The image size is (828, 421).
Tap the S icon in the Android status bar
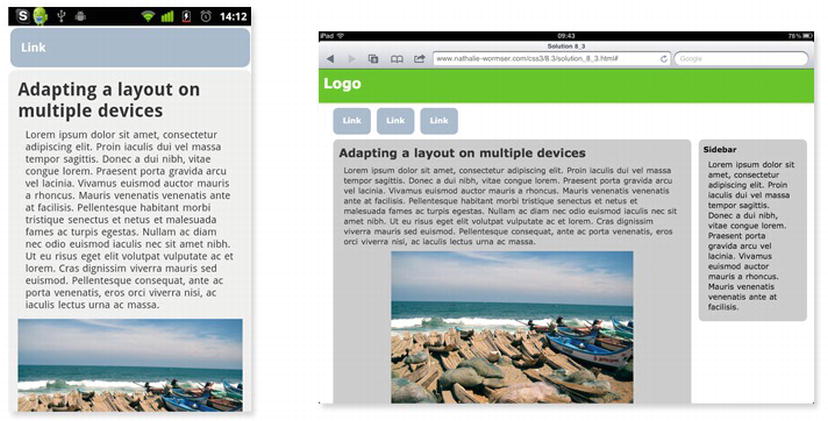point(23,16)
